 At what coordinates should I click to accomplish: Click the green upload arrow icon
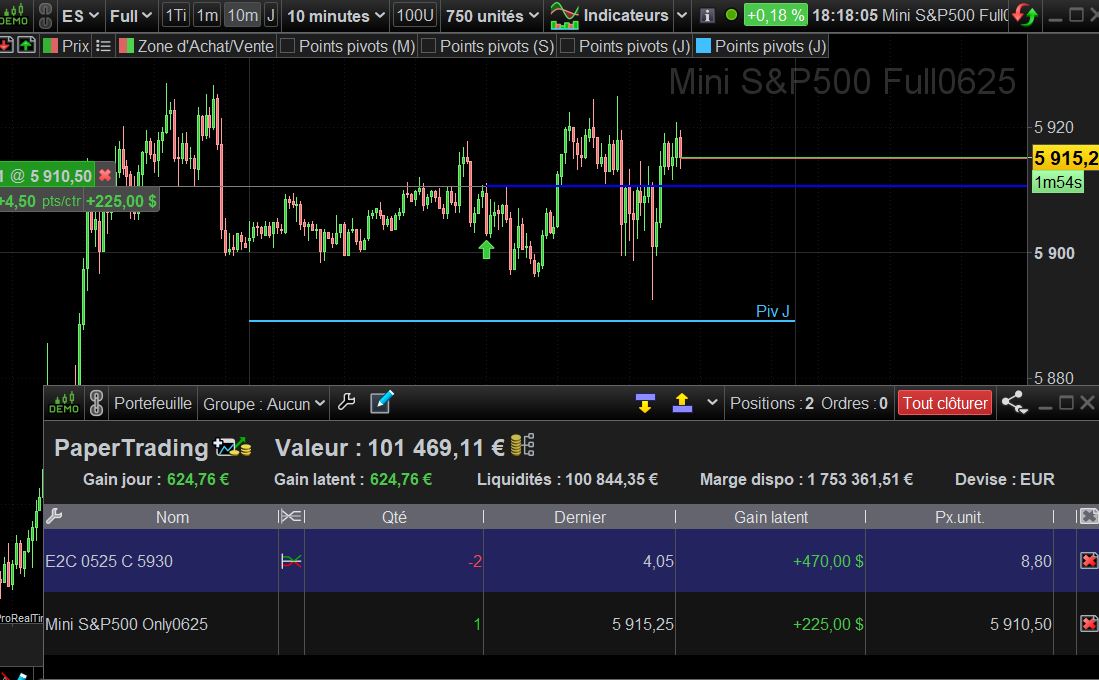pyautogui.click(x=26, y=46)
